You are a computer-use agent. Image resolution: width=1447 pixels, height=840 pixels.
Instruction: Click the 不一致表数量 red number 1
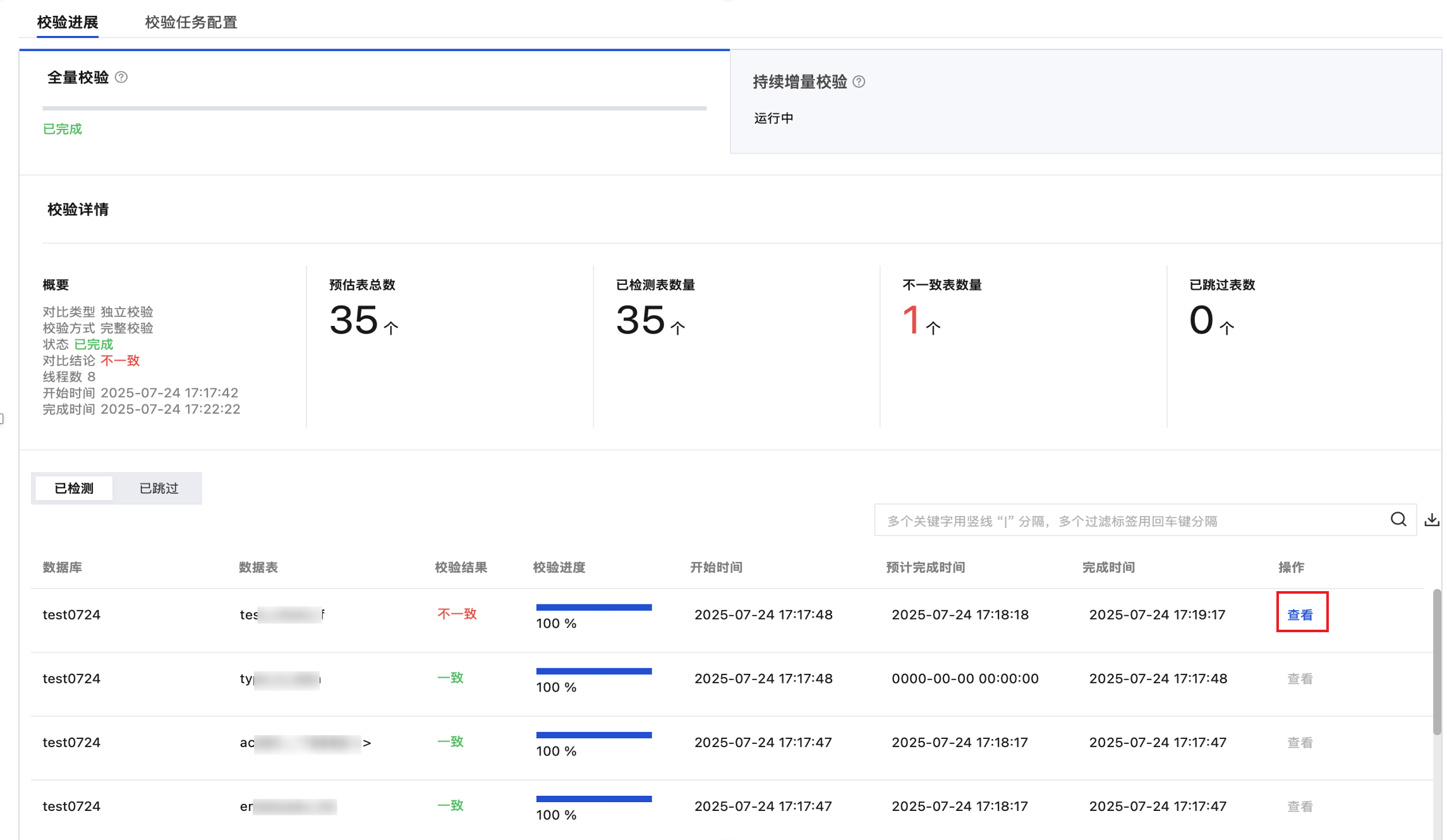click(911, 320)
